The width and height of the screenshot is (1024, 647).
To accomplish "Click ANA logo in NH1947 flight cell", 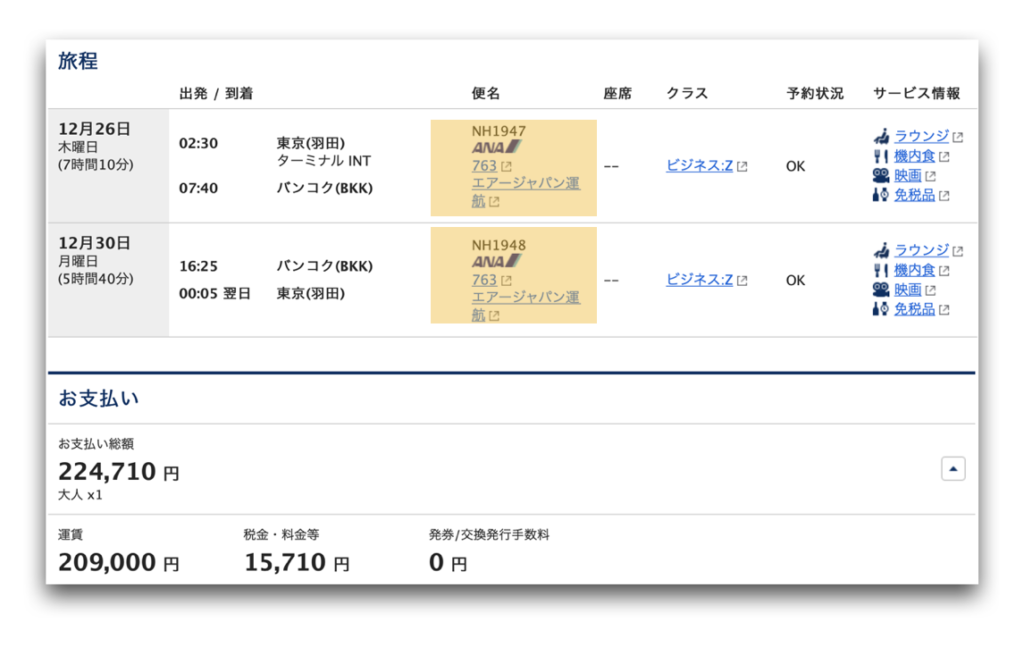I will [496, 148].
